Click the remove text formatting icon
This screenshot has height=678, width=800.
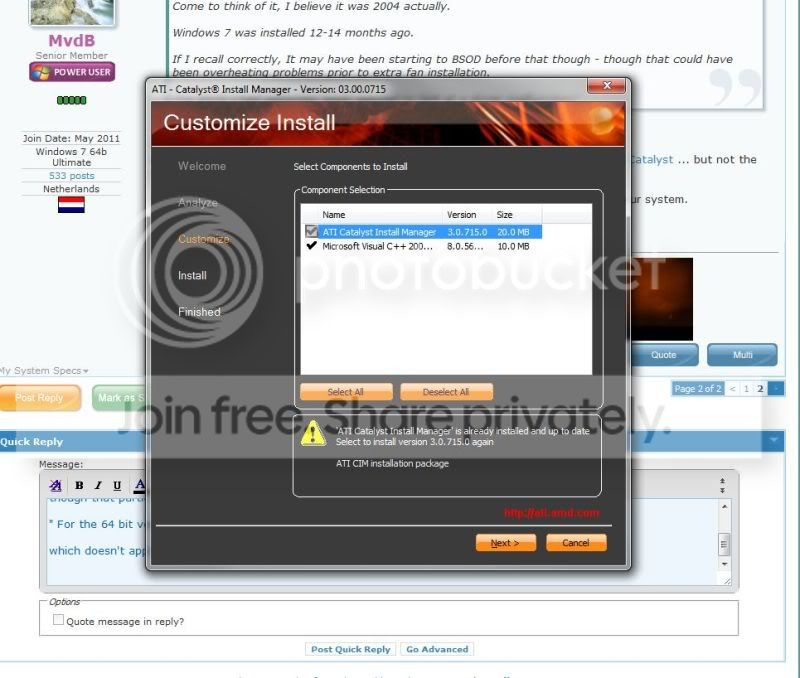55,485
